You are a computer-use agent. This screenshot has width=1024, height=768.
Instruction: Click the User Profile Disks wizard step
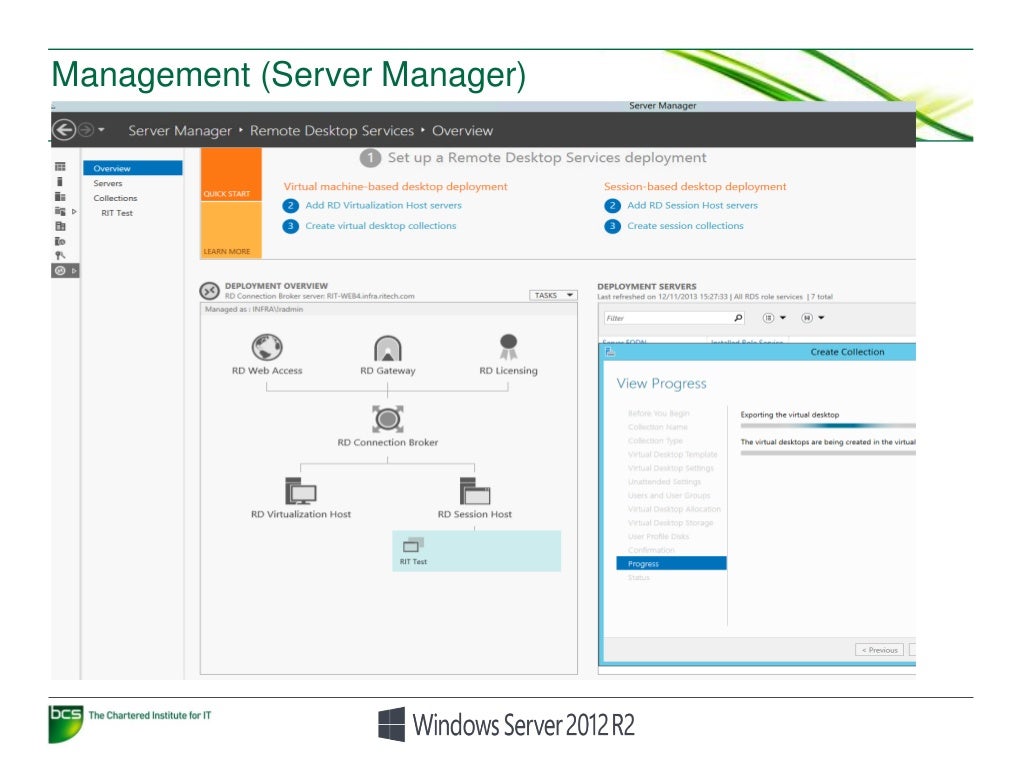[x=658, y=536]
